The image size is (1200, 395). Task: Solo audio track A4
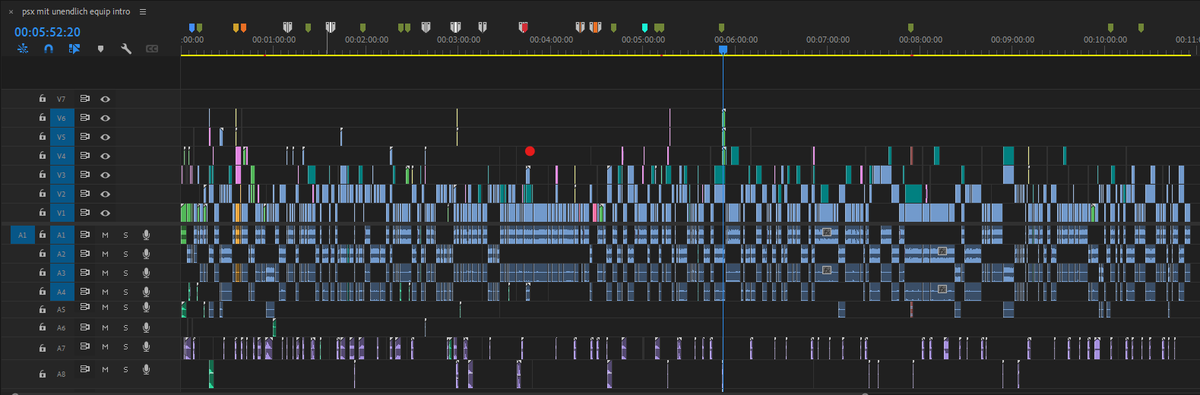tap(125, 291)
